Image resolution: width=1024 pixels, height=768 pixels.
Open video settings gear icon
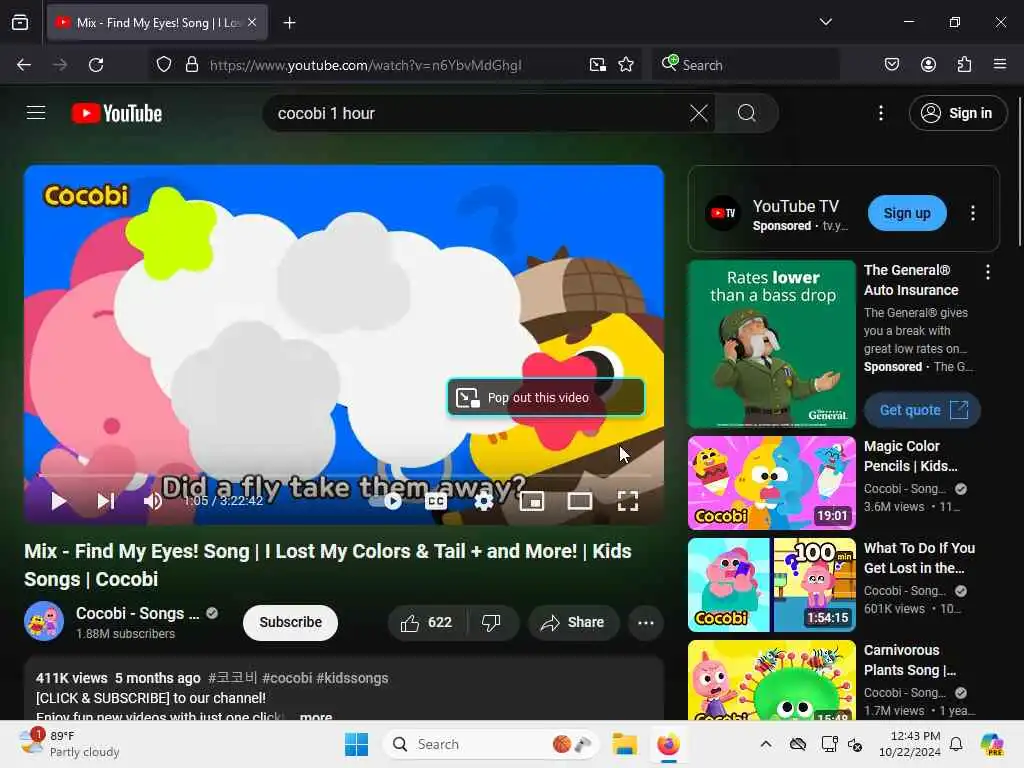[484, 501]
